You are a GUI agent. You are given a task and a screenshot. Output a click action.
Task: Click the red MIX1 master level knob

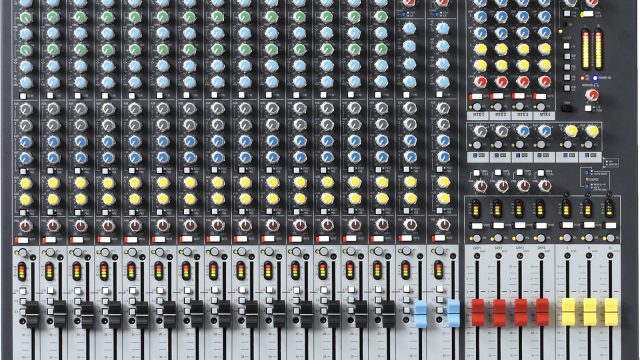click(x=481, y=82)
